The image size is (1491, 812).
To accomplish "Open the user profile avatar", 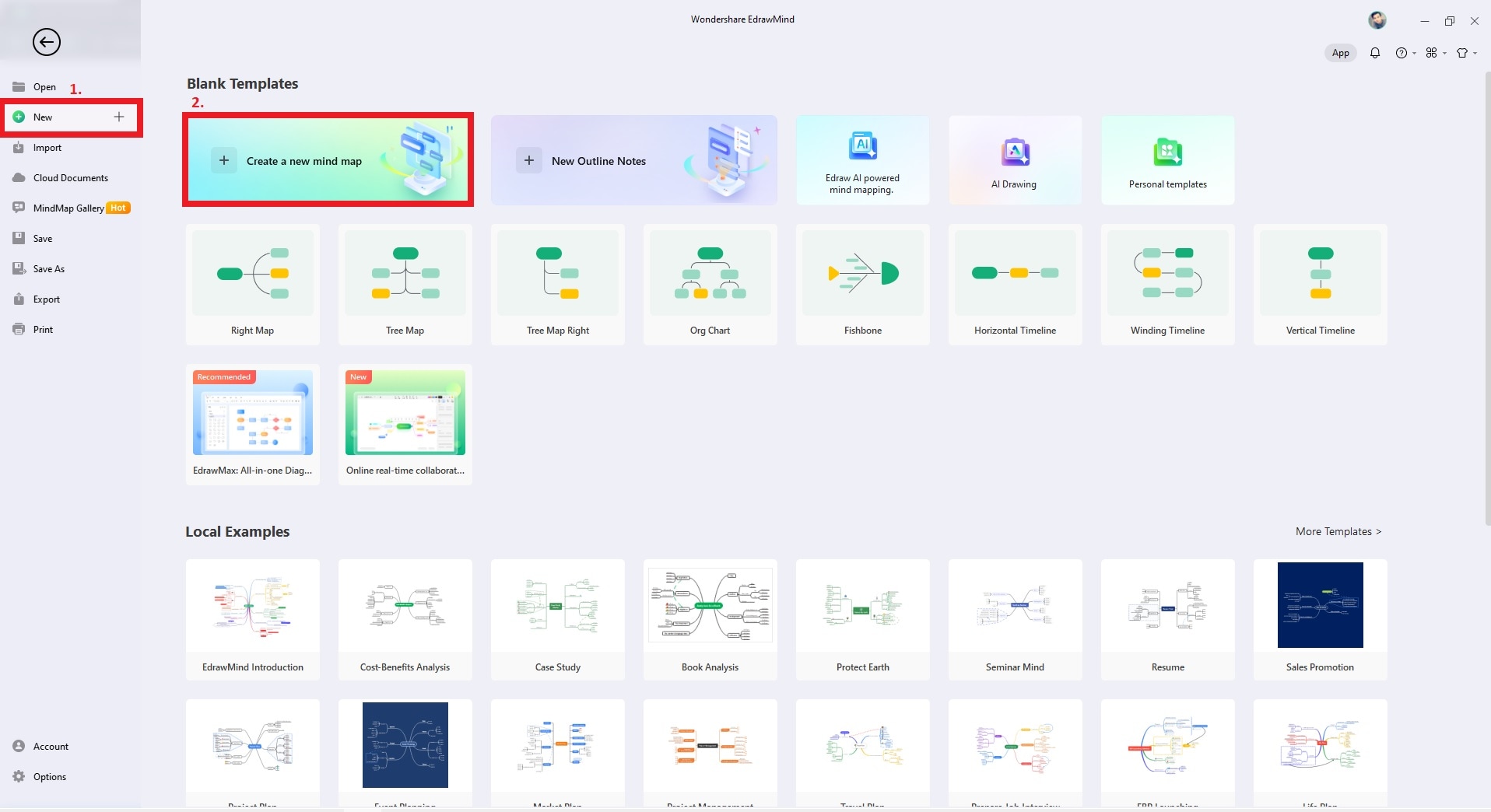I will (1377, 20).
